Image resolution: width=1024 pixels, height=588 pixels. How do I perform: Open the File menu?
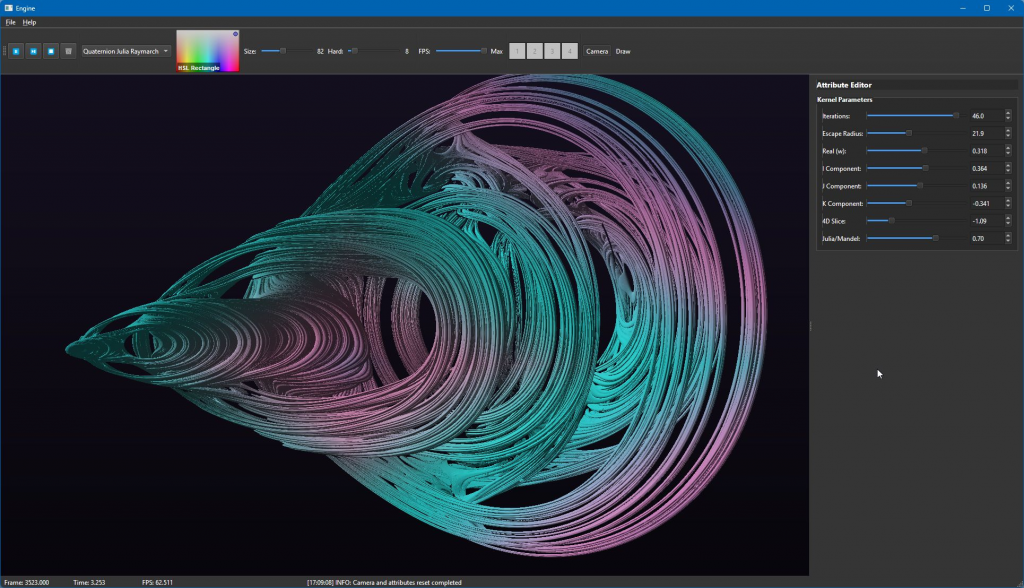click(10, 22)
